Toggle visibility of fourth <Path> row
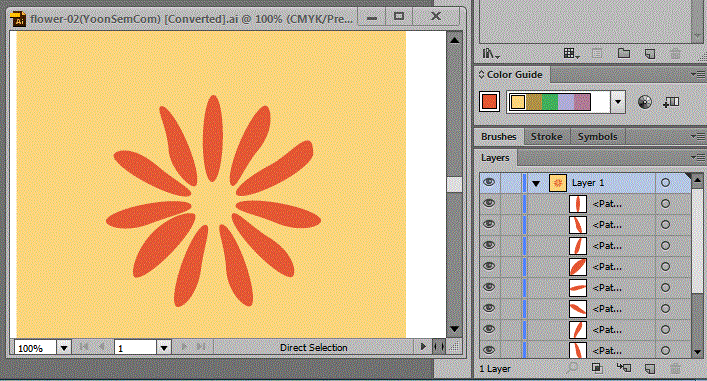The width and height of the screenshot is (707, 381). (489, 266)
